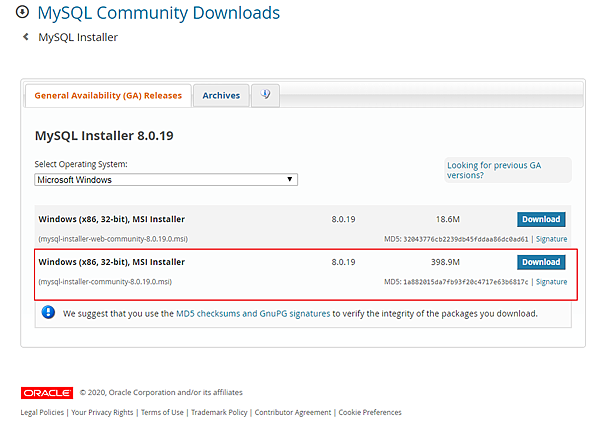Click the 398.9M file size text
The image size is (600, 432).
[x=445, y=262]
